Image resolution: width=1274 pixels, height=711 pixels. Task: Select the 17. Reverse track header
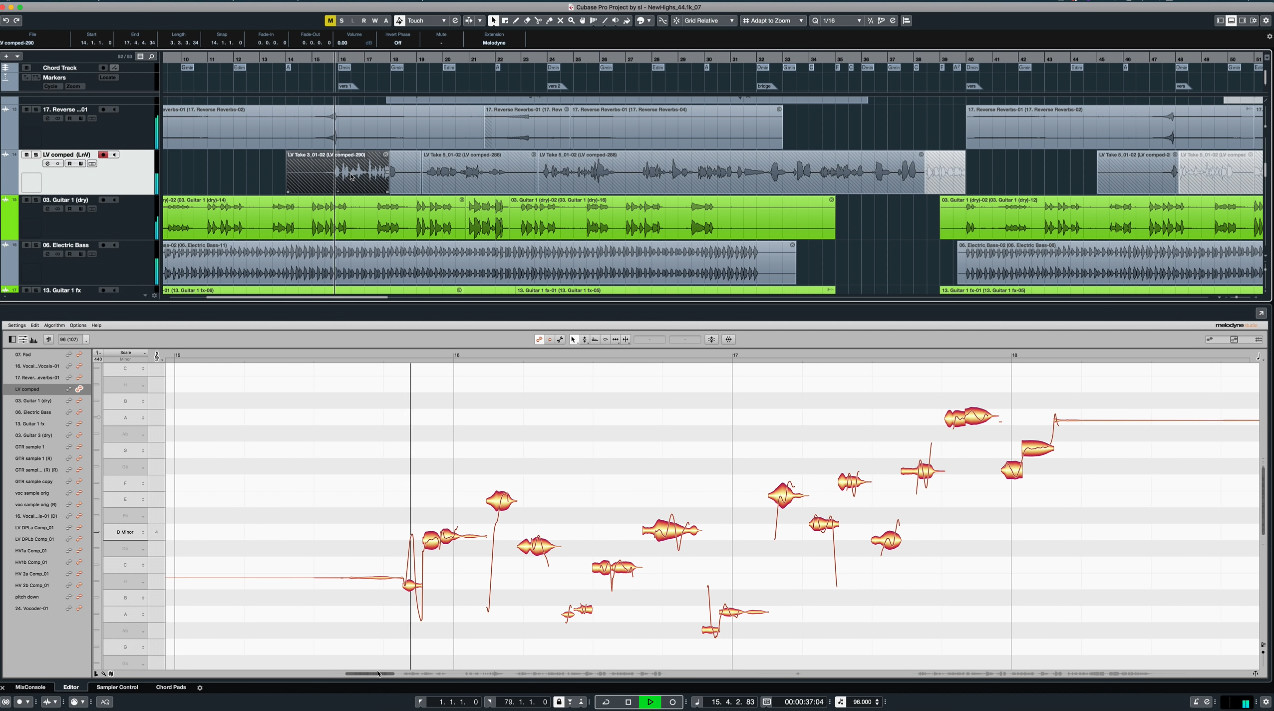coord(65,109)
